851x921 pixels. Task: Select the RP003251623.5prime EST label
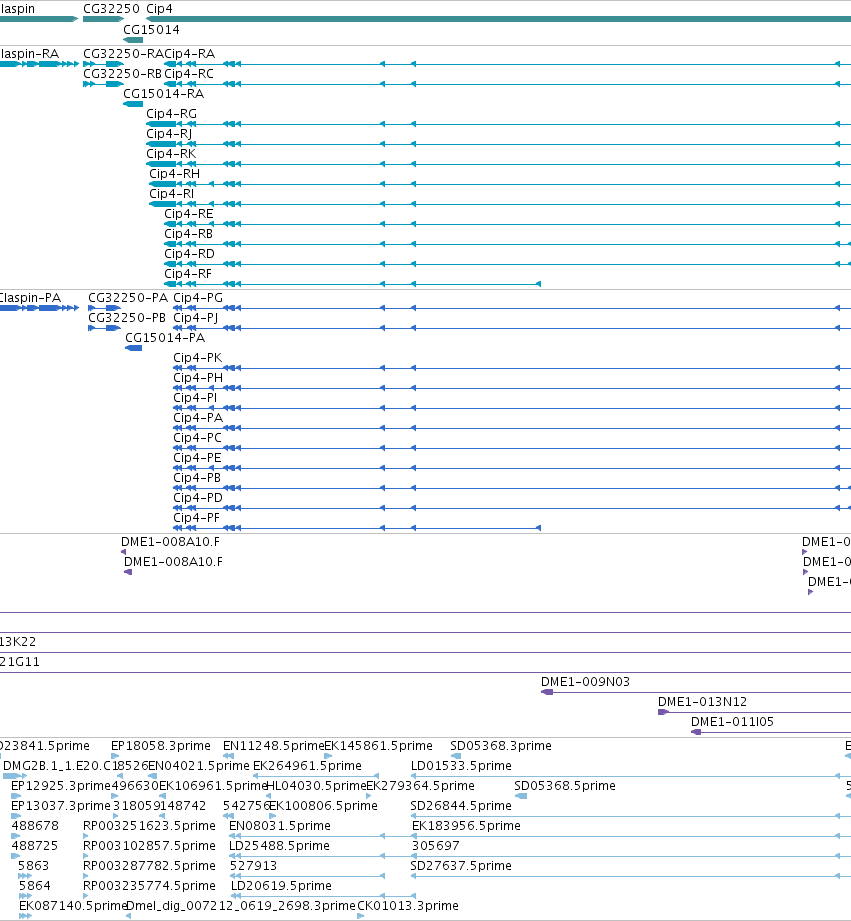(149, 826)
